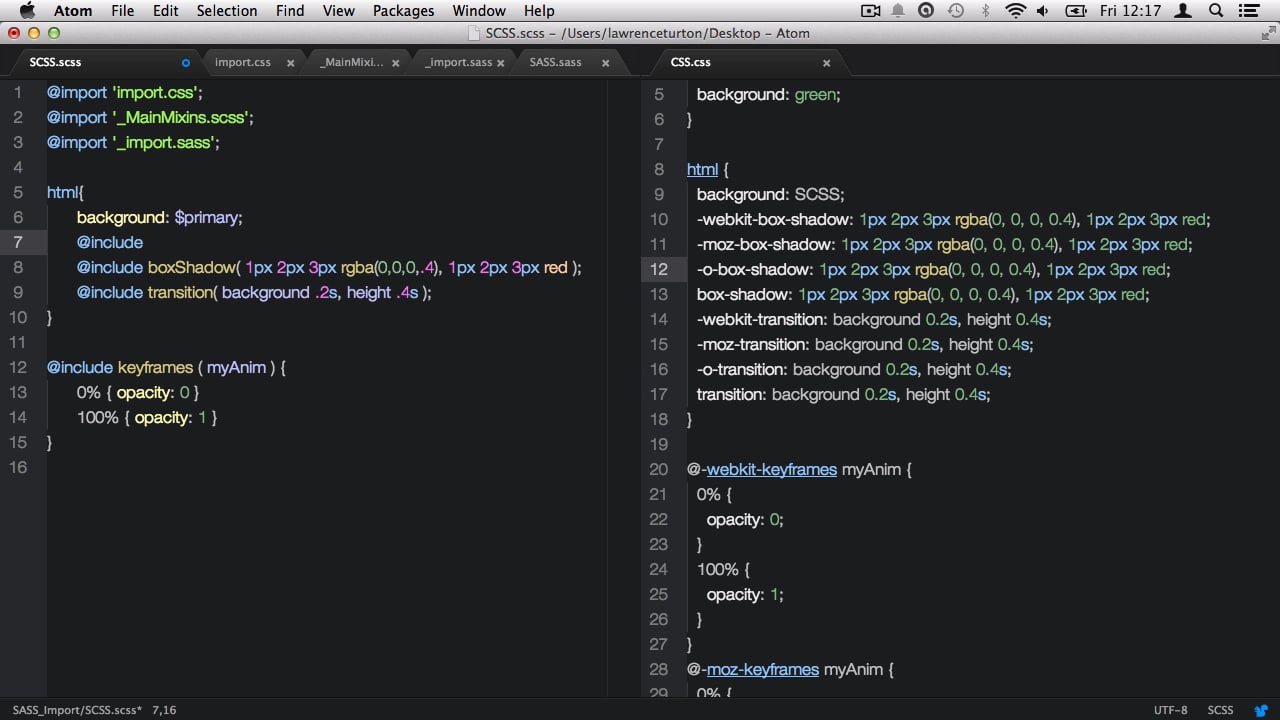Open the File menu
Viewport: 1280px width, 720px height.
click(x=123, y=11)
